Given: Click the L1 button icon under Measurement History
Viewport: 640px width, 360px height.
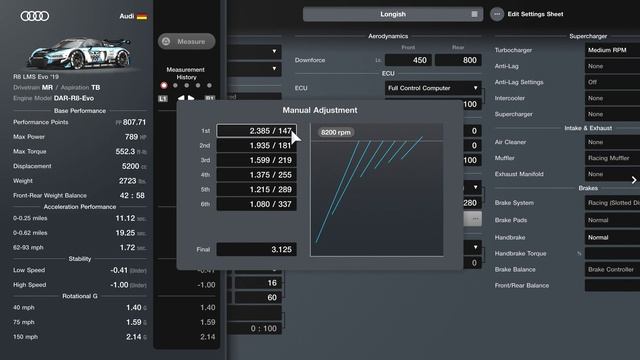Looking at the screenshot, I should [162, 99].
